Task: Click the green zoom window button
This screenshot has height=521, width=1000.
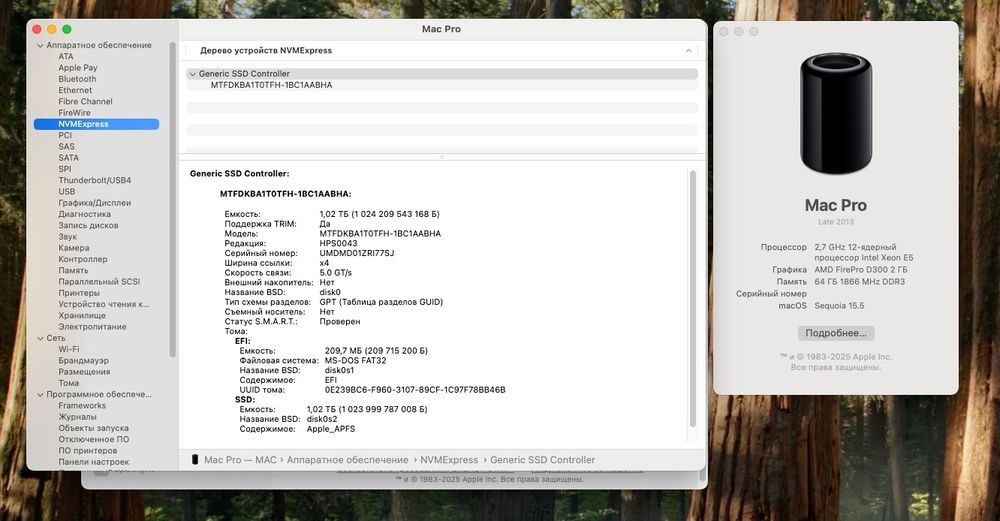Action: [67, 29]
